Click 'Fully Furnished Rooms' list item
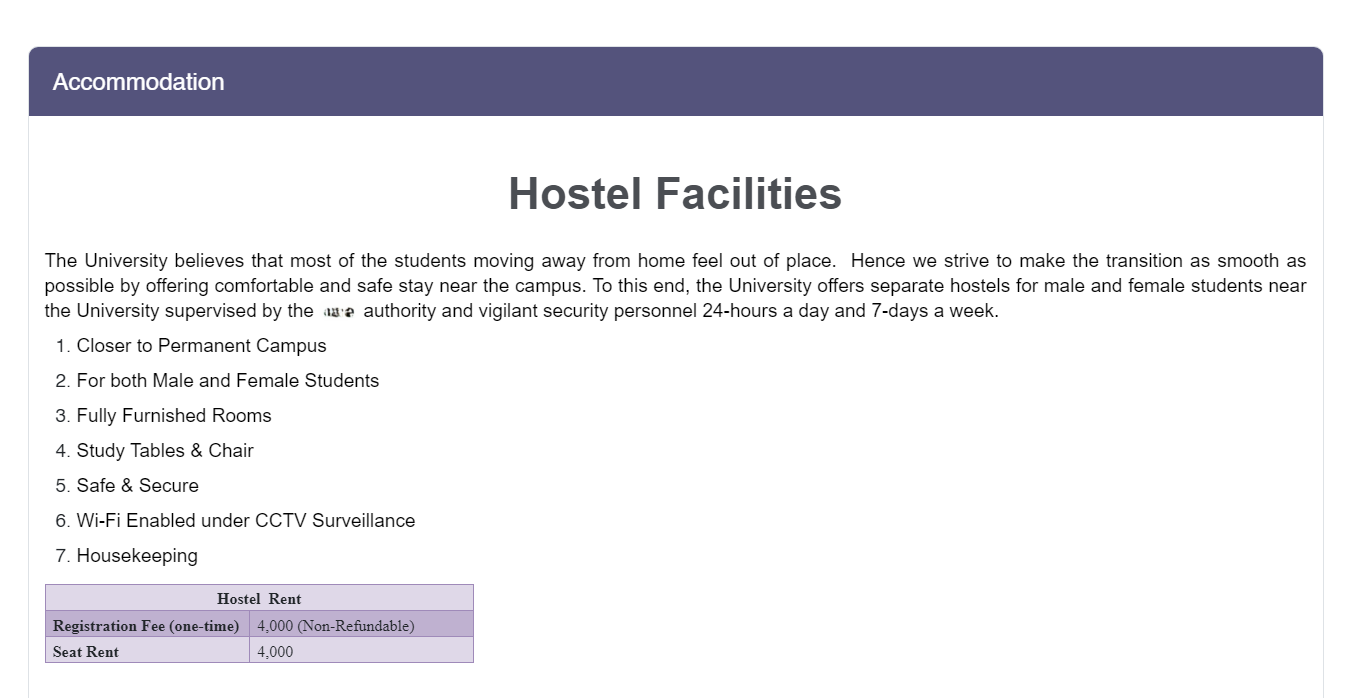Image resolution: width=1354 pixels, height=698 pixels. coord(174,416)
